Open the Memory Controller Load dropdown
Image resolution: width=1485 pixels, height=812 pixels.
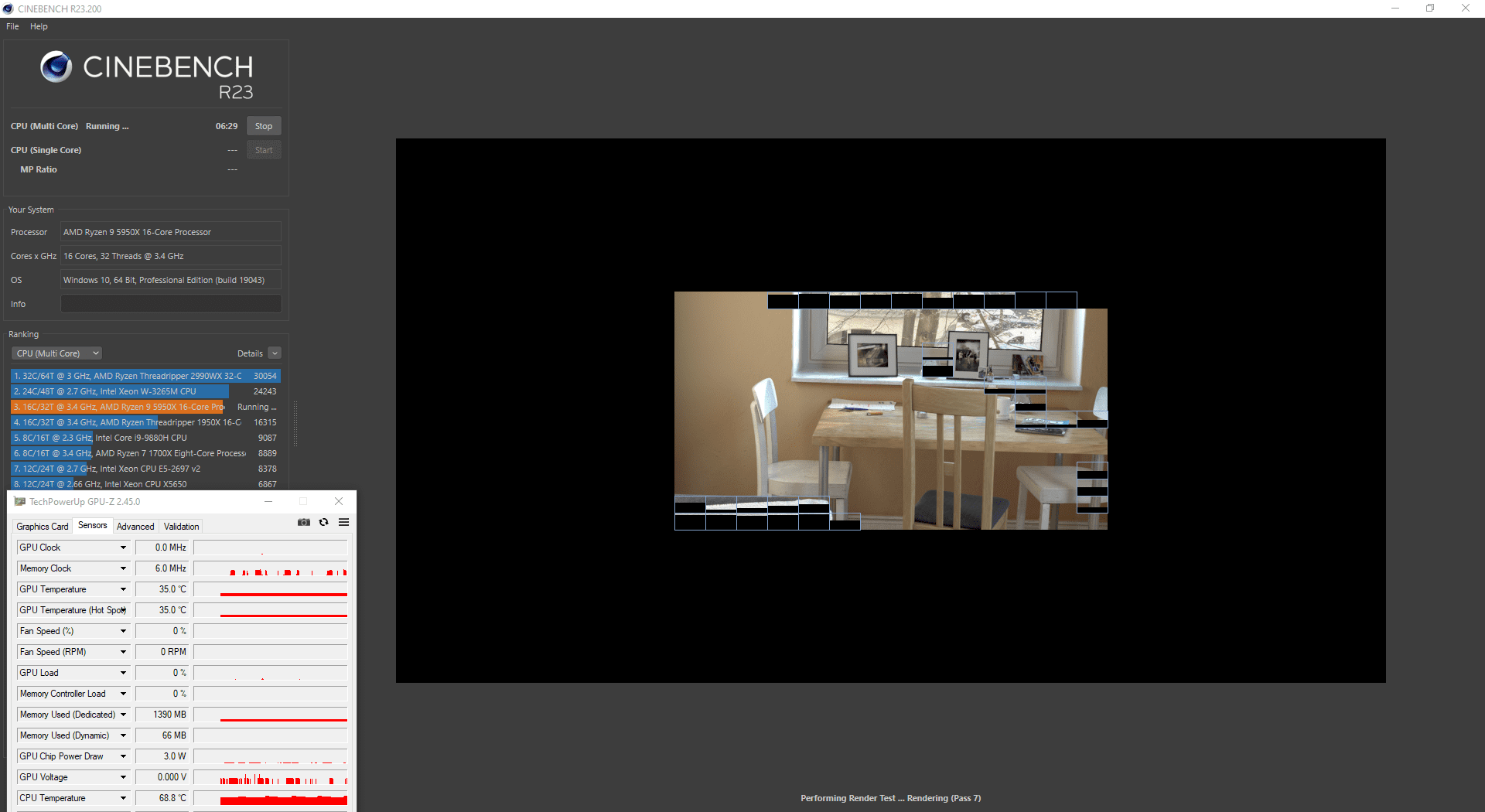coord(123,694)
